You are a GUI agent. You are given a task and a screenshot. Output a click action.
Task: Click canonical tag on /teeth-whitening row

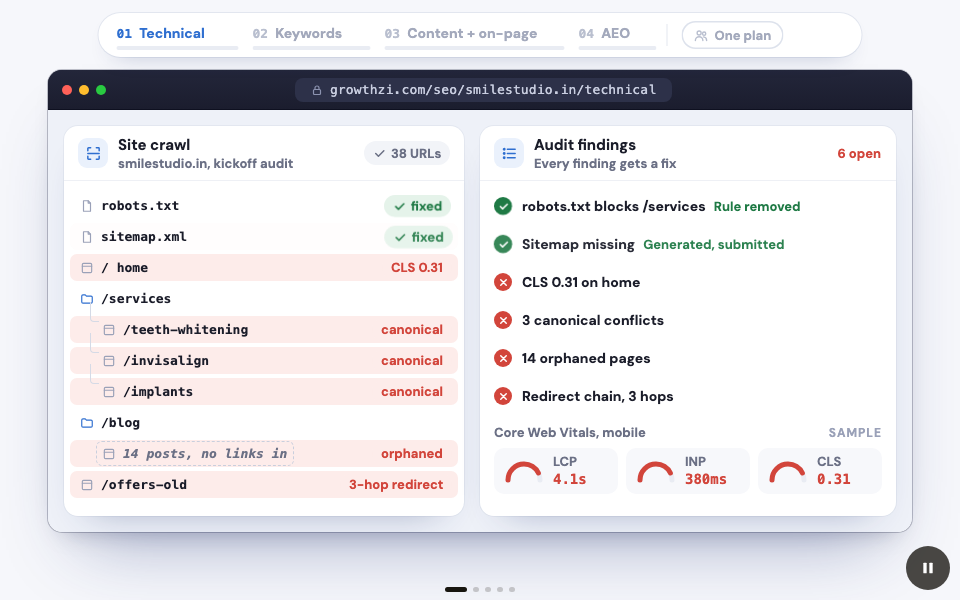tap(412, 329)
